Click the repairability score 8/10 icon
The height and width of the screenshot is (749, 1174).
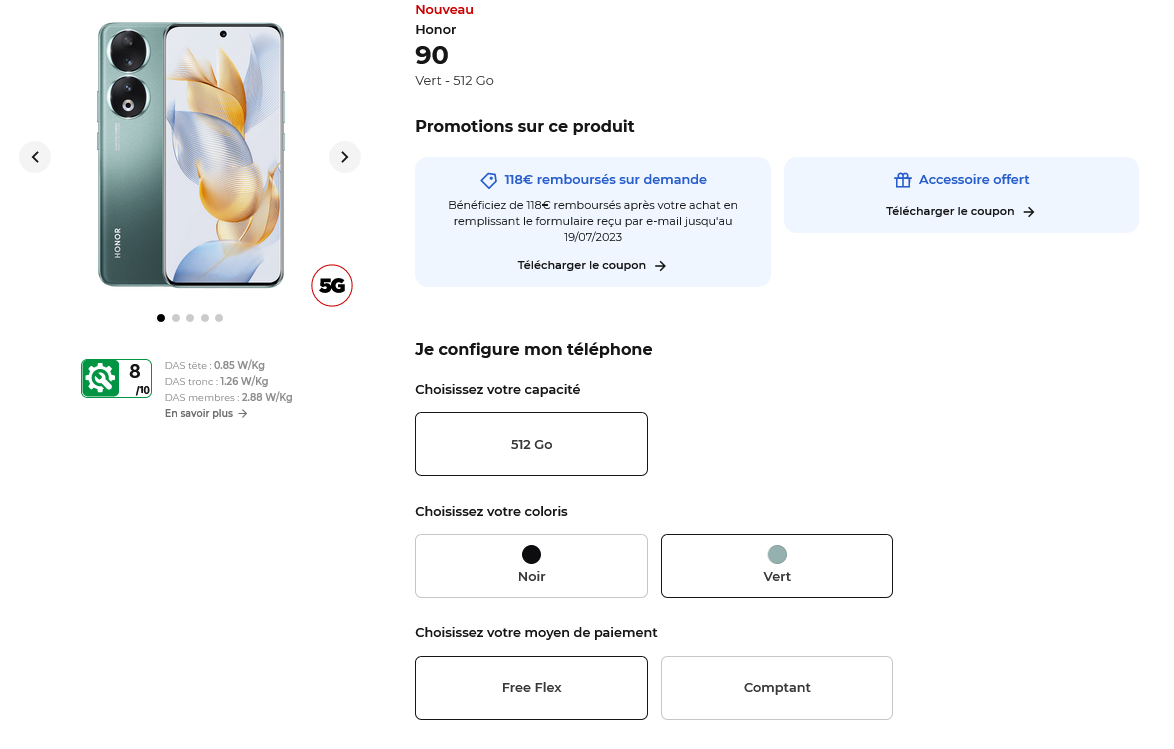click(x=116, y=378)
